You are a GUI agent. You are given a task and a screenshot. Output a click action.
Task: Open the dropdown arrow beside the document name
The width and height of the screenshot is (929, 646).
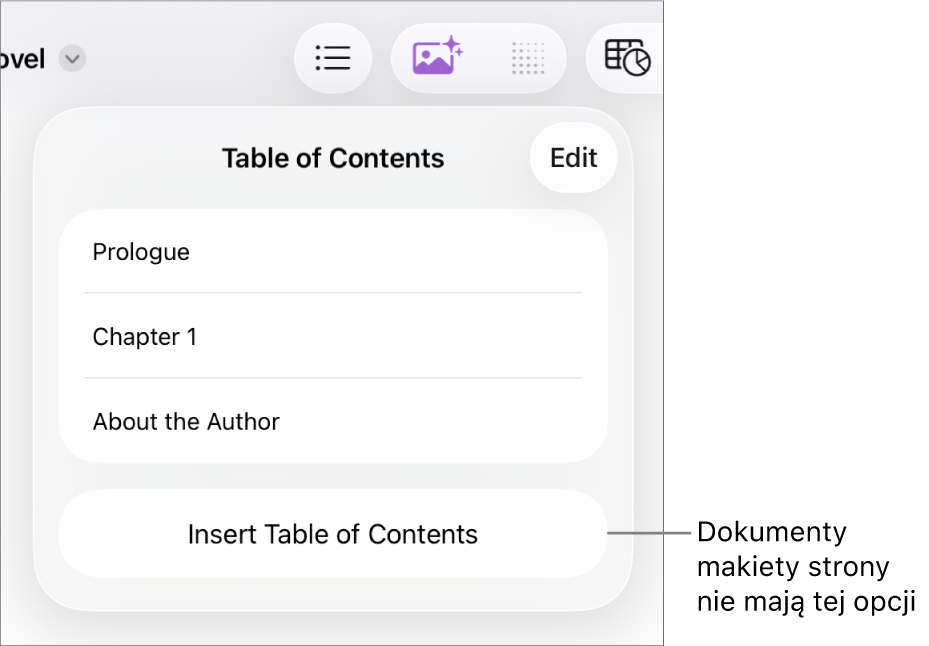(x=72, y=59)
